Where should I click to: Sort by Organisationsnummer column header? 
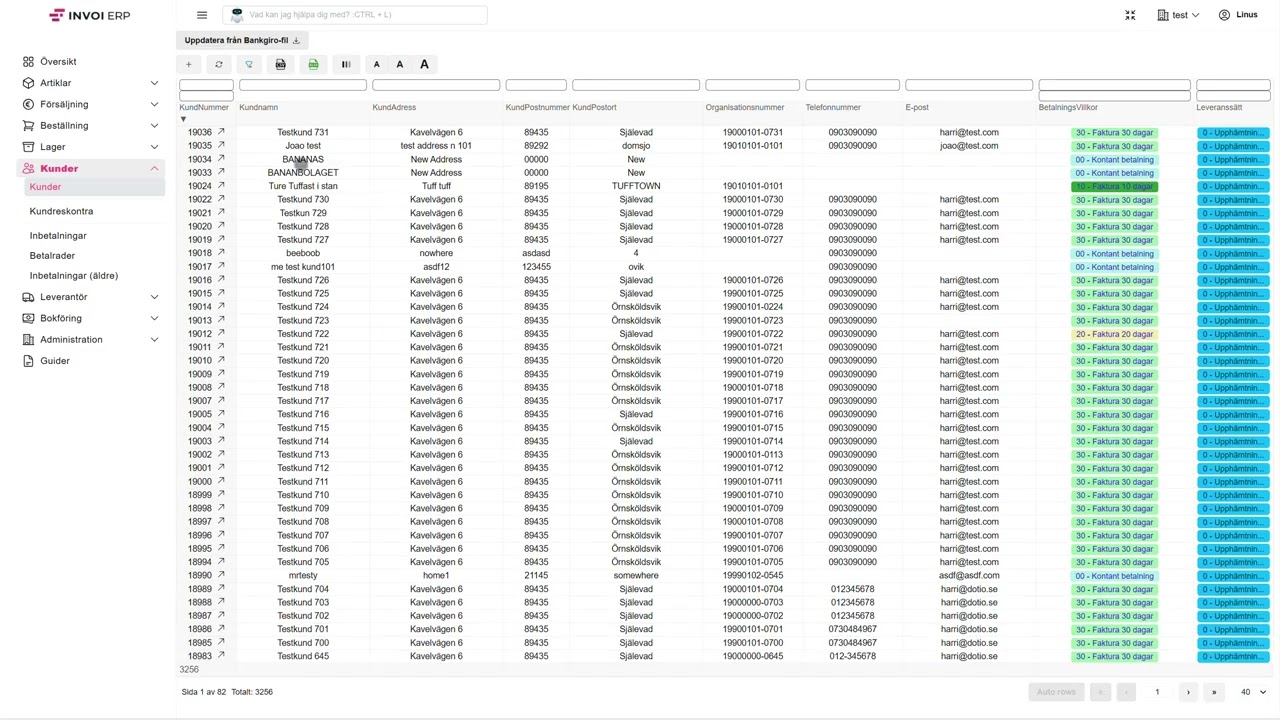(x=745, y=107)
